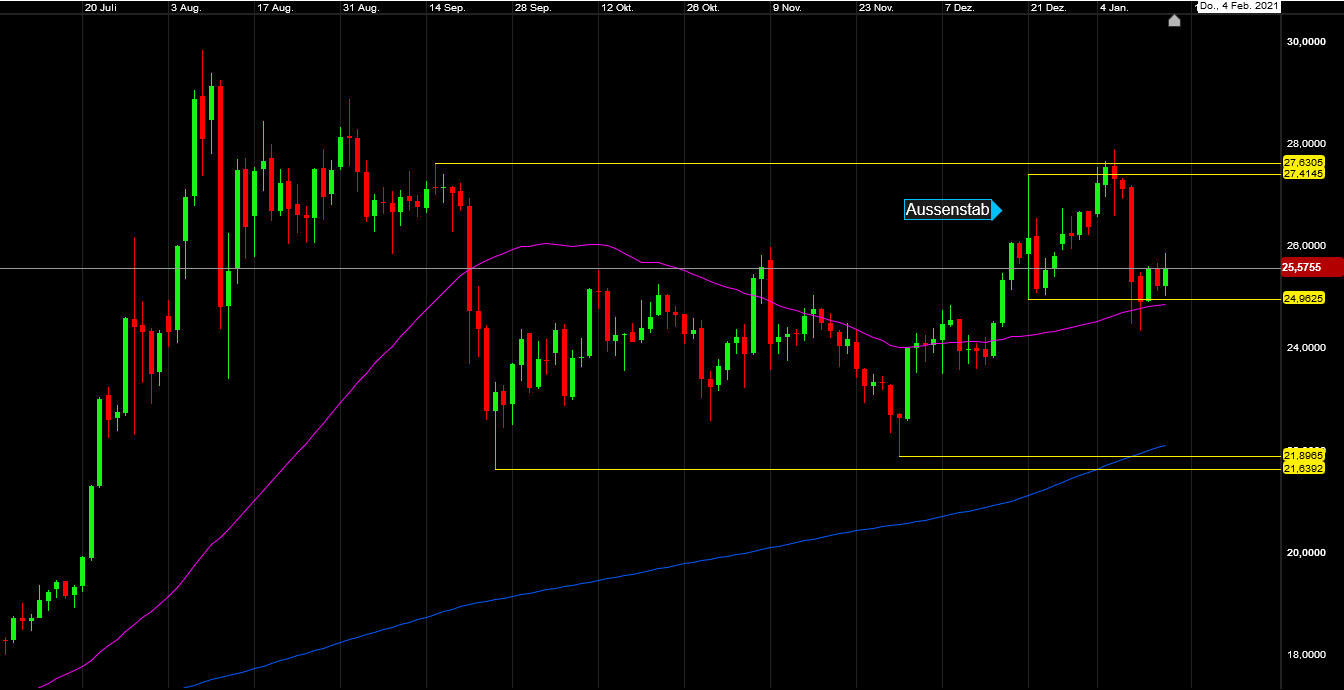Click the 12 Okt. date axis label
Screen dimensions: 1344x690
(x=618, y=6)
